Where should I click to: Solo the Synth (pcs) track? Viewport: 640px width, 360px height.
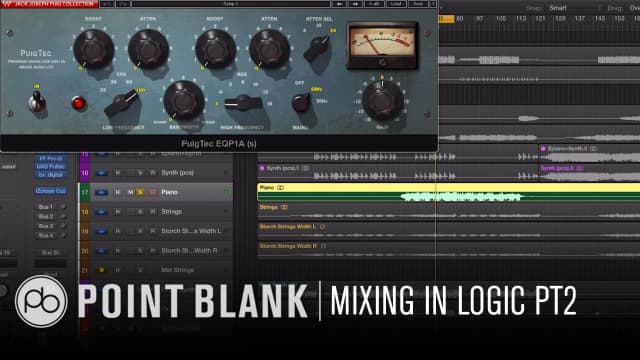[140, 173]
